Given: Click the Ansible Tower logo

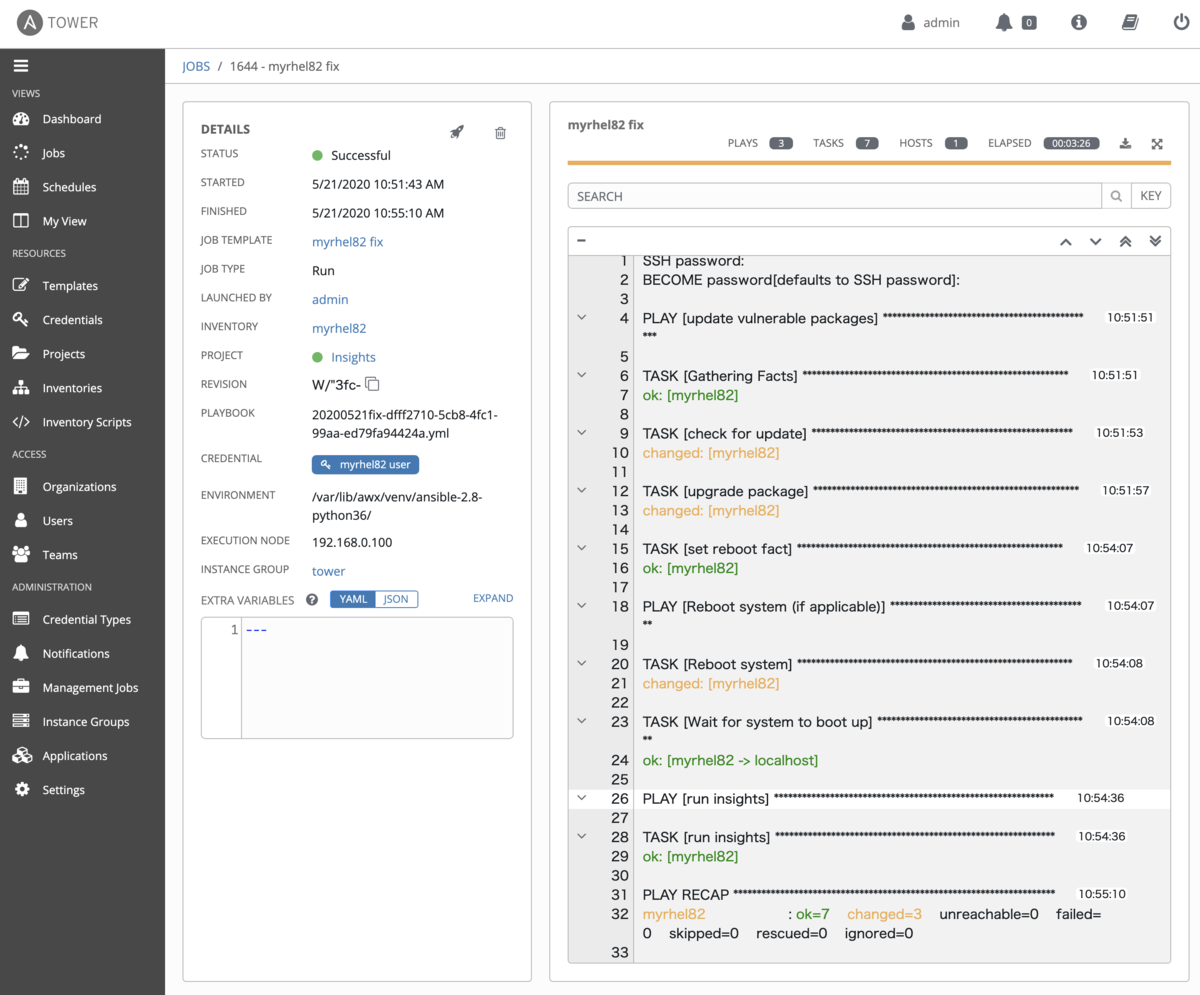Looking at the screenshot, I should tap(57, 22).
